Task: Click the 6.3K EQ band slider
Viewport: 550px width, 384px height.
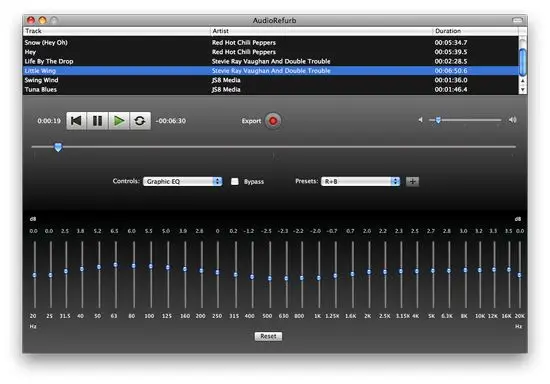Action: tap(449, 275)
